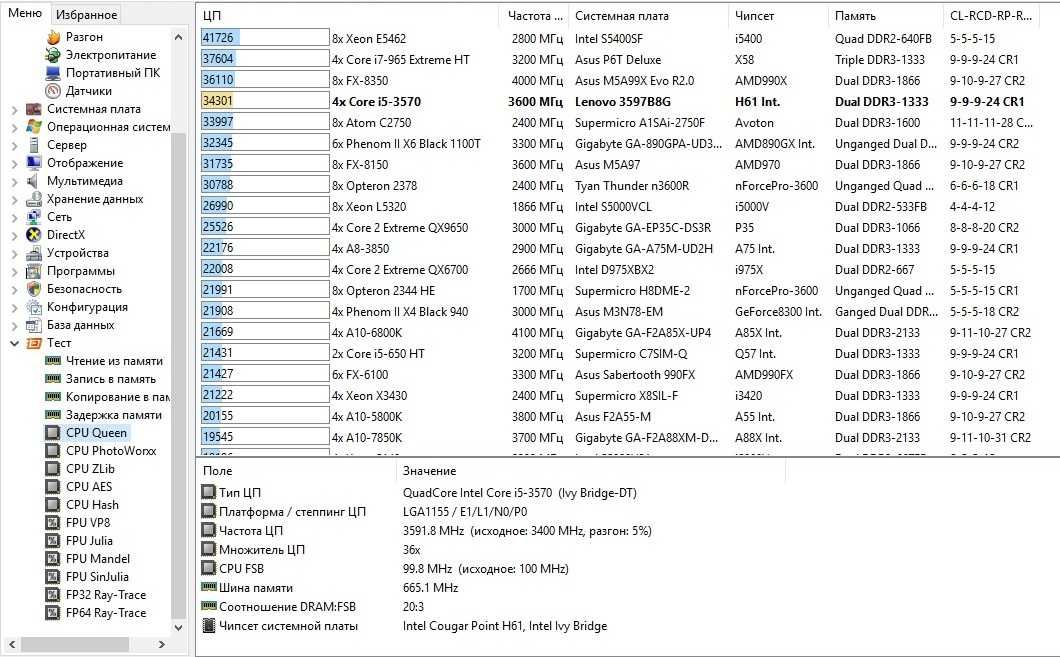Select the FP64 Ray-Trace test

105,613
